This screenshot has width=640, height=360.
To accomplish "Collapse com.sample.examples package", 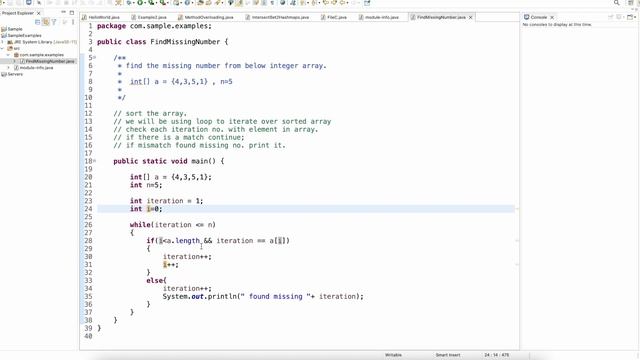I will pos(8,55).
